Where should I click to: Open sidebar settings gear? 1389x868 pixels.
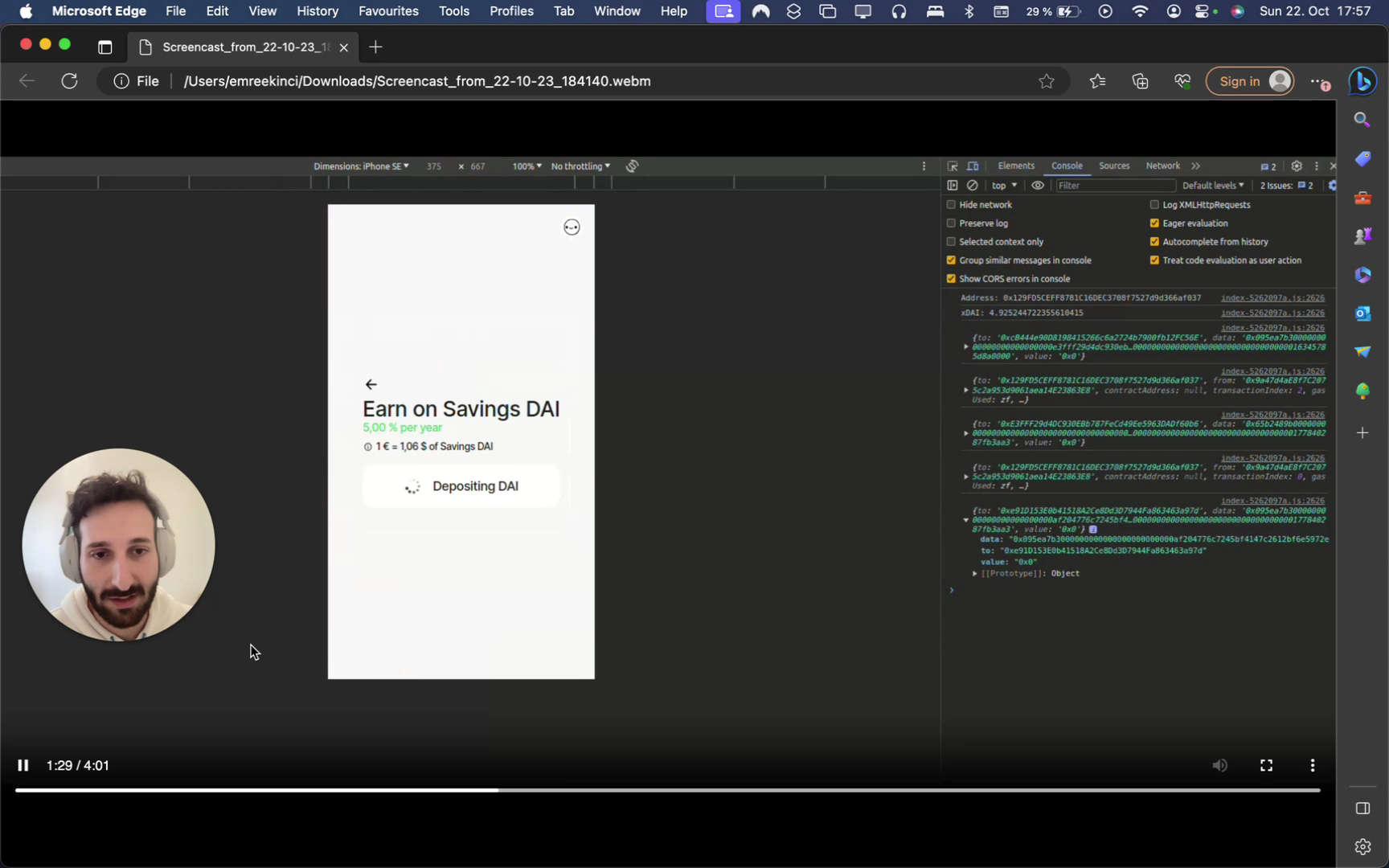pos(1362,847)
